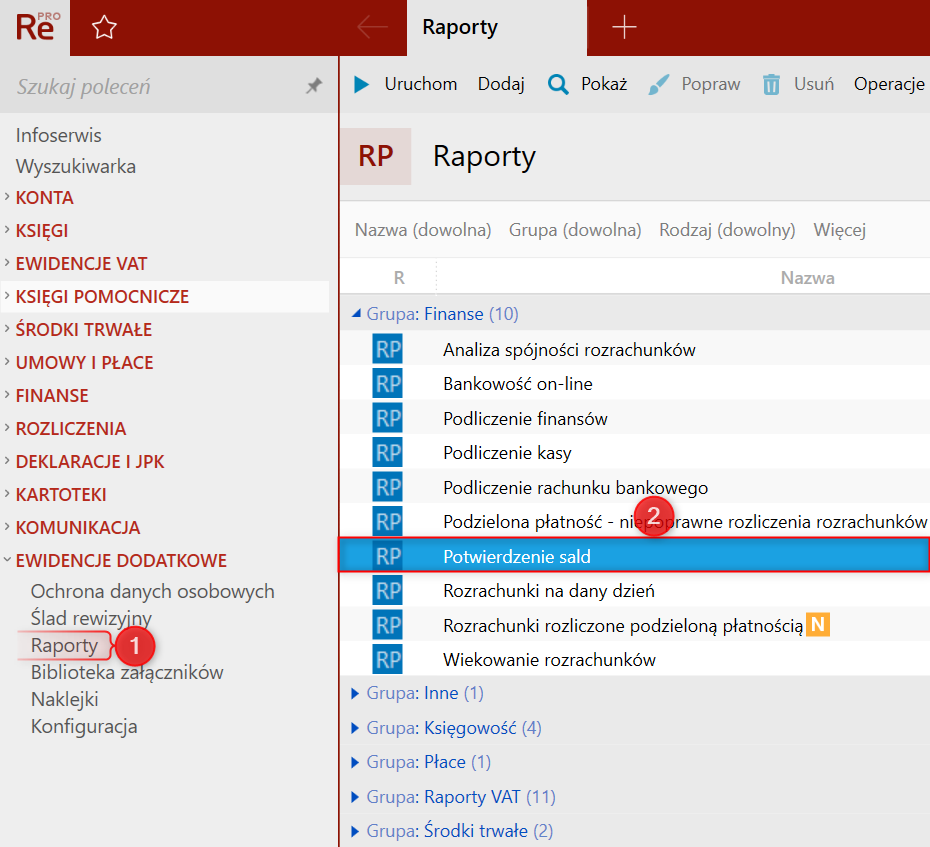Click the Uruchom play icon
Screen dimensions: 930x847
click(361, 84)
